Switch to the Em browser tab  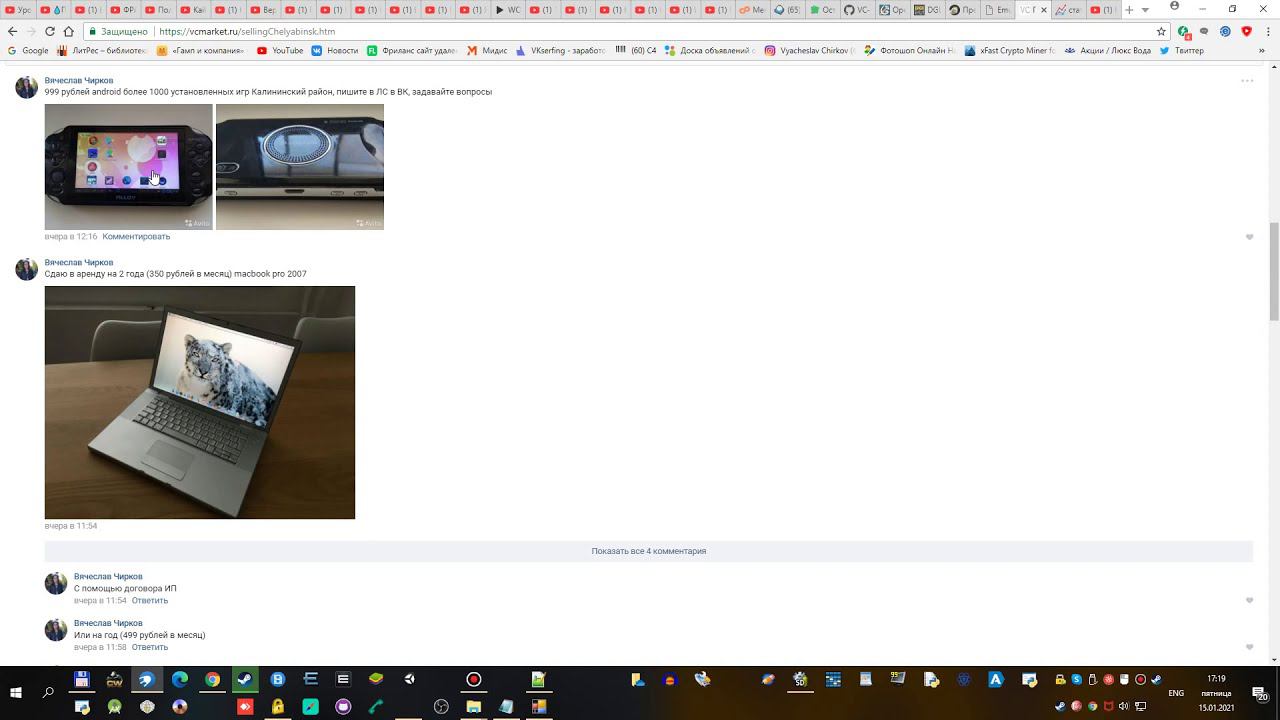point(998,10)
